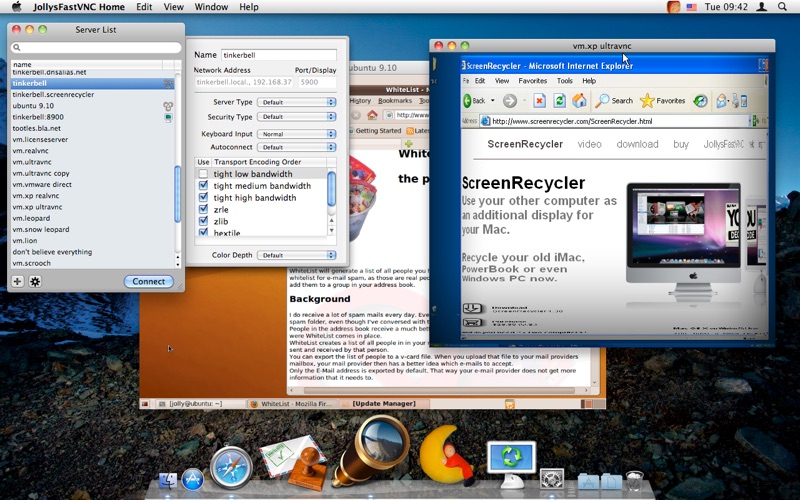Expand the Color Depth dropdown

pyautogui.click(x=297, y=255)
